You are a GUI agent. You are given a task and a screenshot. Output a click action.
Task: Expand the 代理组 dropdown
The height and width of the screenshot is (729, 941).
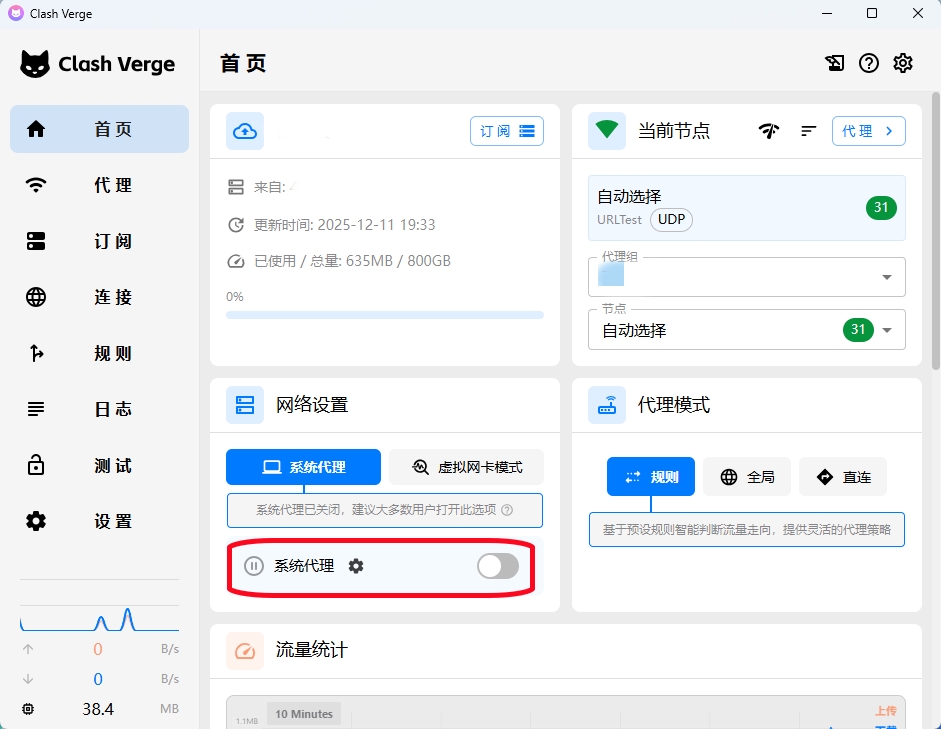pyautogui.click(x=886, y=277)
